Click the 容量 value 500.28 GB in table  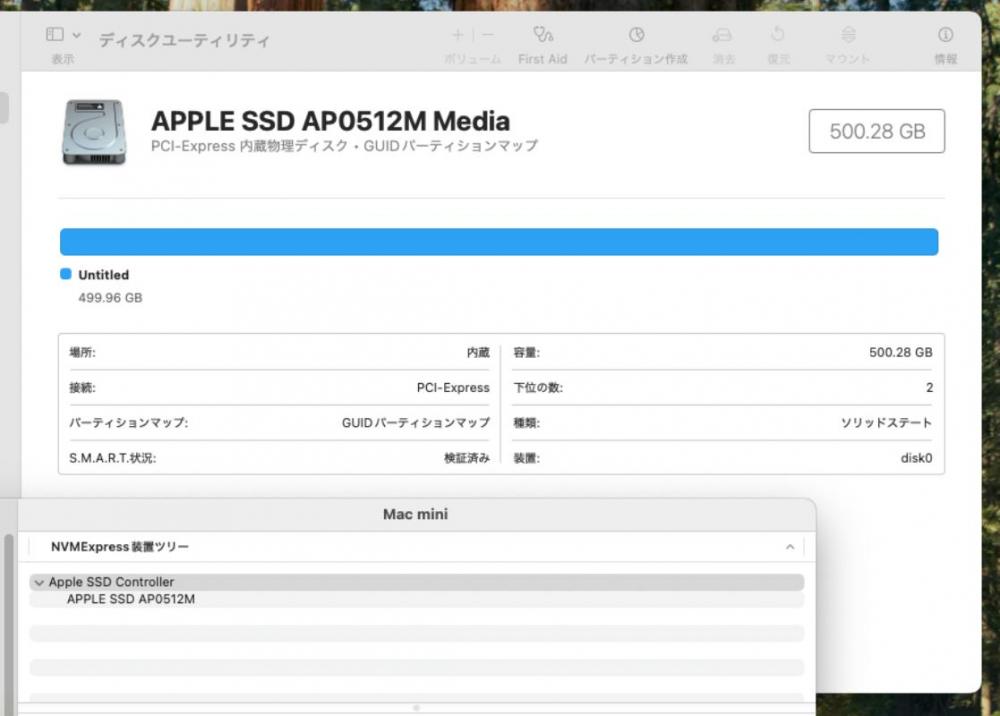(901, 353)
